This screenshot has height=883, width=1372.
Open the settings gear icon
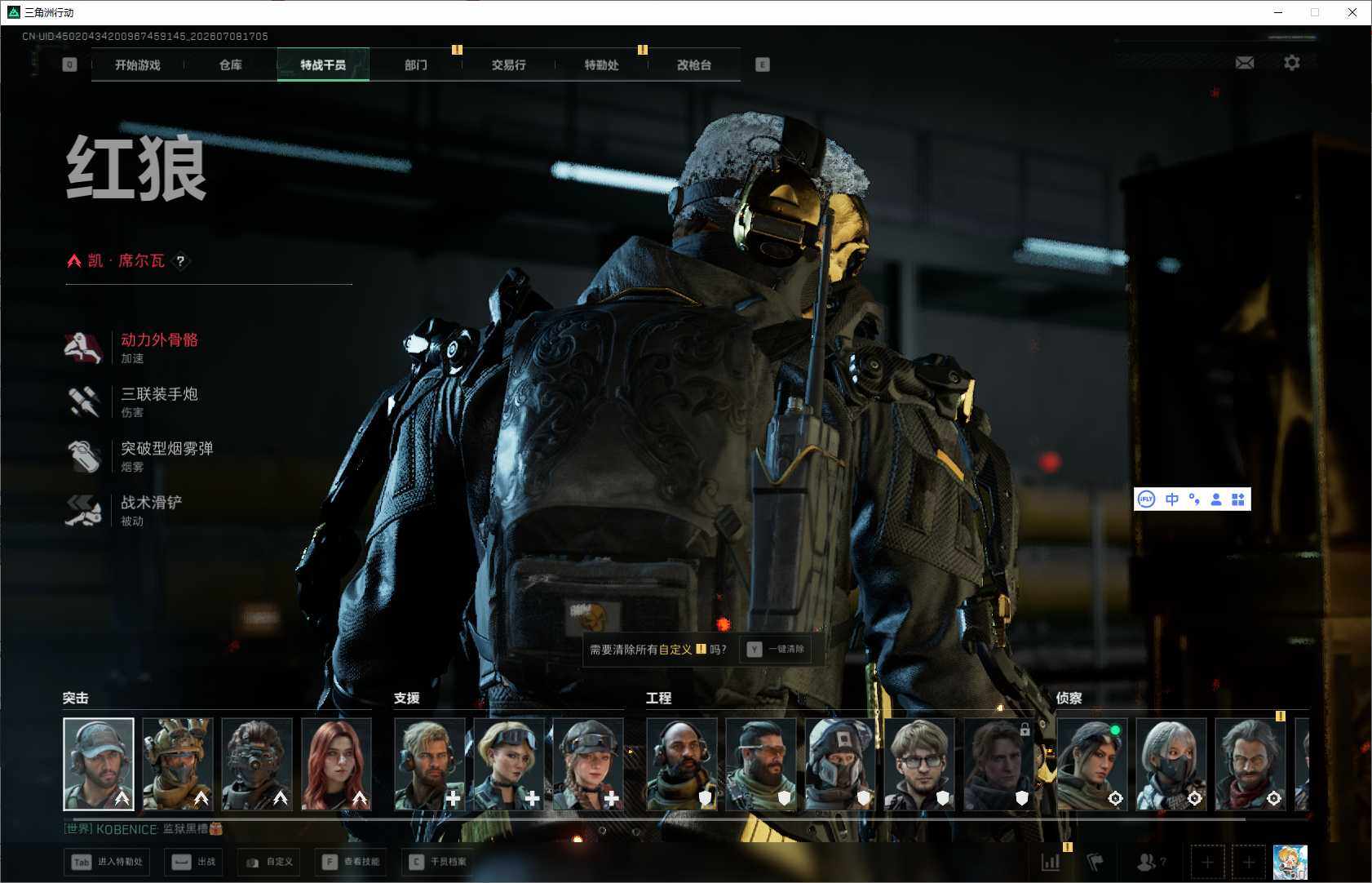(x=1292, y=63)
